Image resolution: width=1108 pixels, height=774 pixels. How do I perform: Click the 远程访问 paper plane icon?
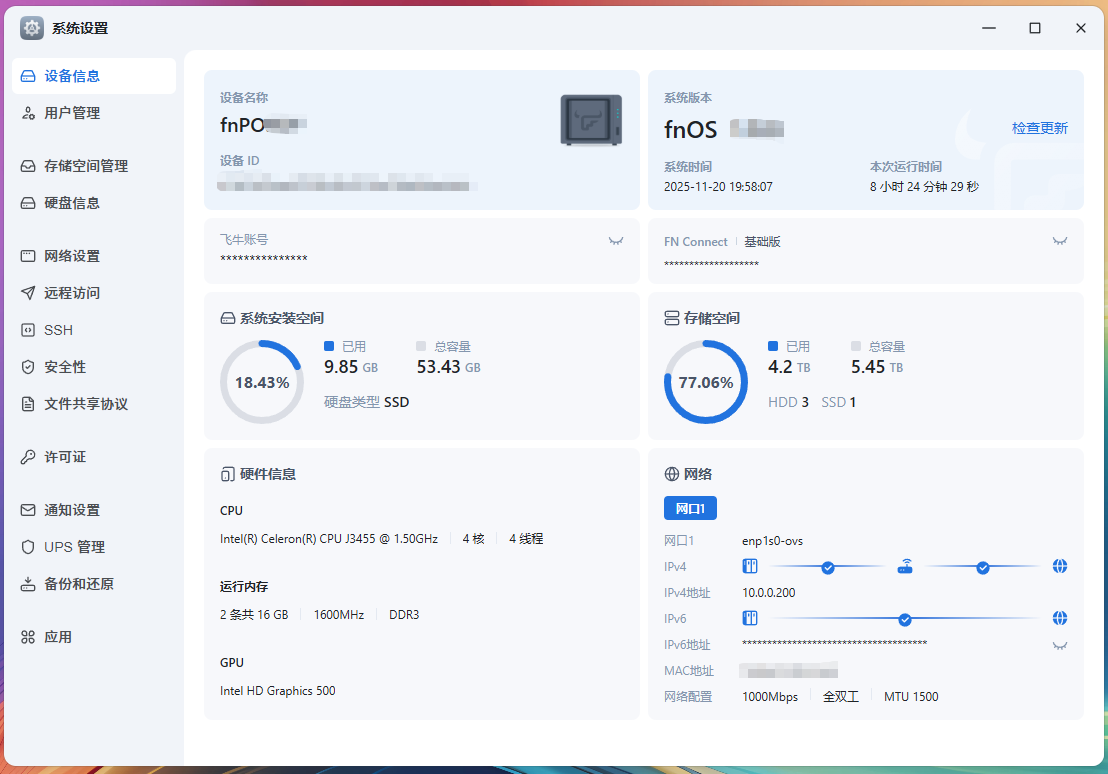[x=28, y=293]
